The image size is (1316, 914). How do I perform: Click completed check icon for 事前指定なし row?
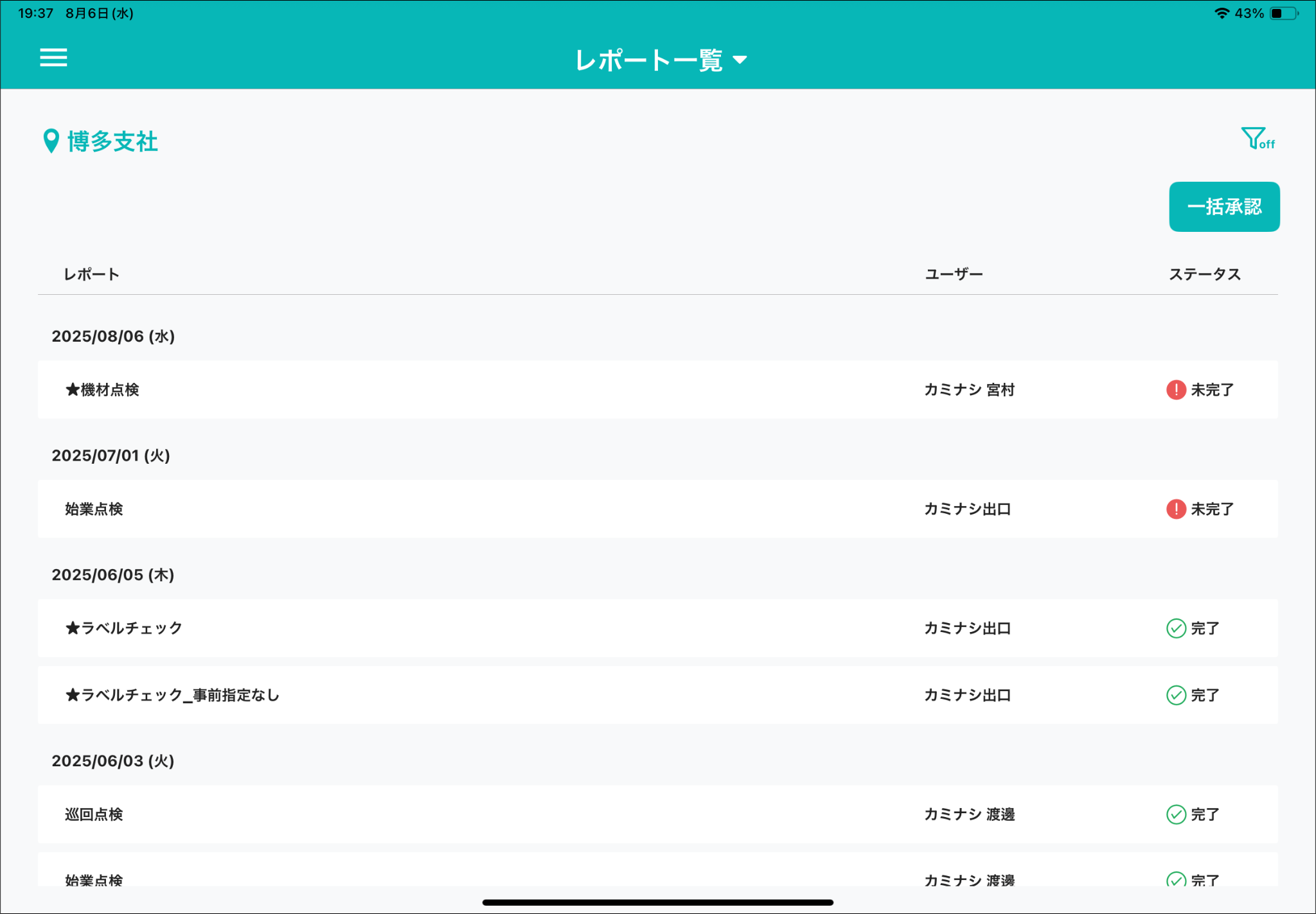click(x=1175, y=695)
